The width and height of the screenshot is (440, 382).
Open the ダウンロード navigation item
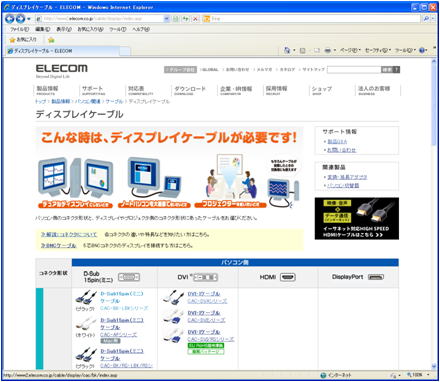coord(190,90)
